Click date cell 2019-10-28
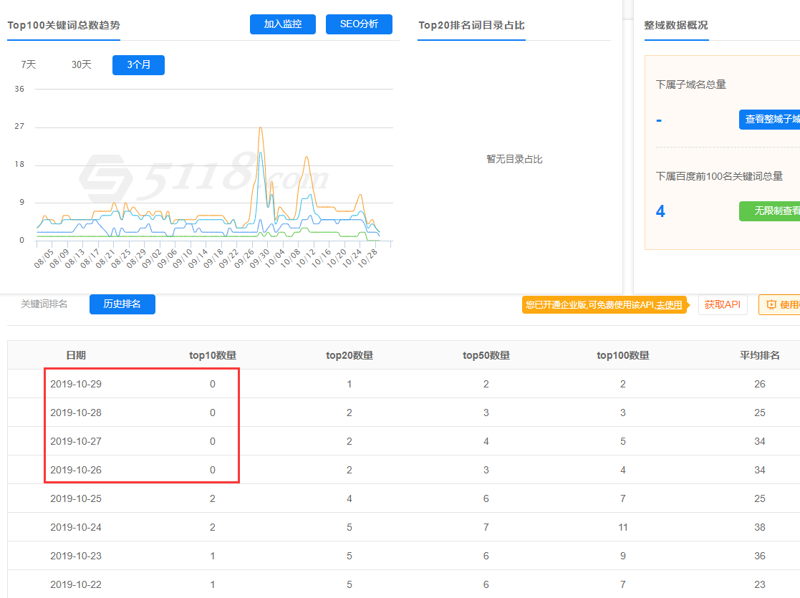This screenshot has width=800, height=598. pos(76,412)
